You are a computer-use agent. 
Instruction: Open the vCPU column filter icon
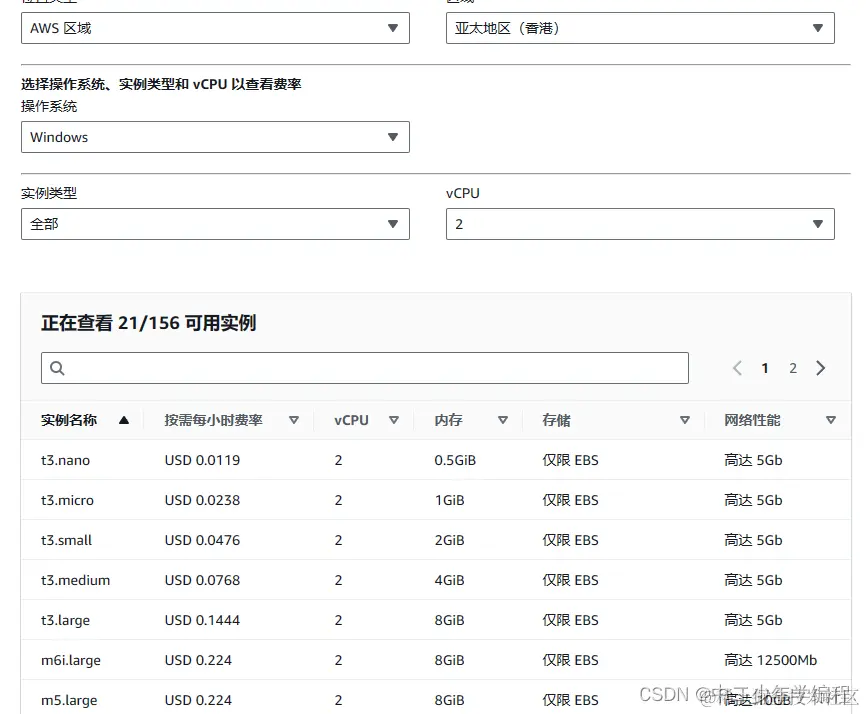point(394,420)
